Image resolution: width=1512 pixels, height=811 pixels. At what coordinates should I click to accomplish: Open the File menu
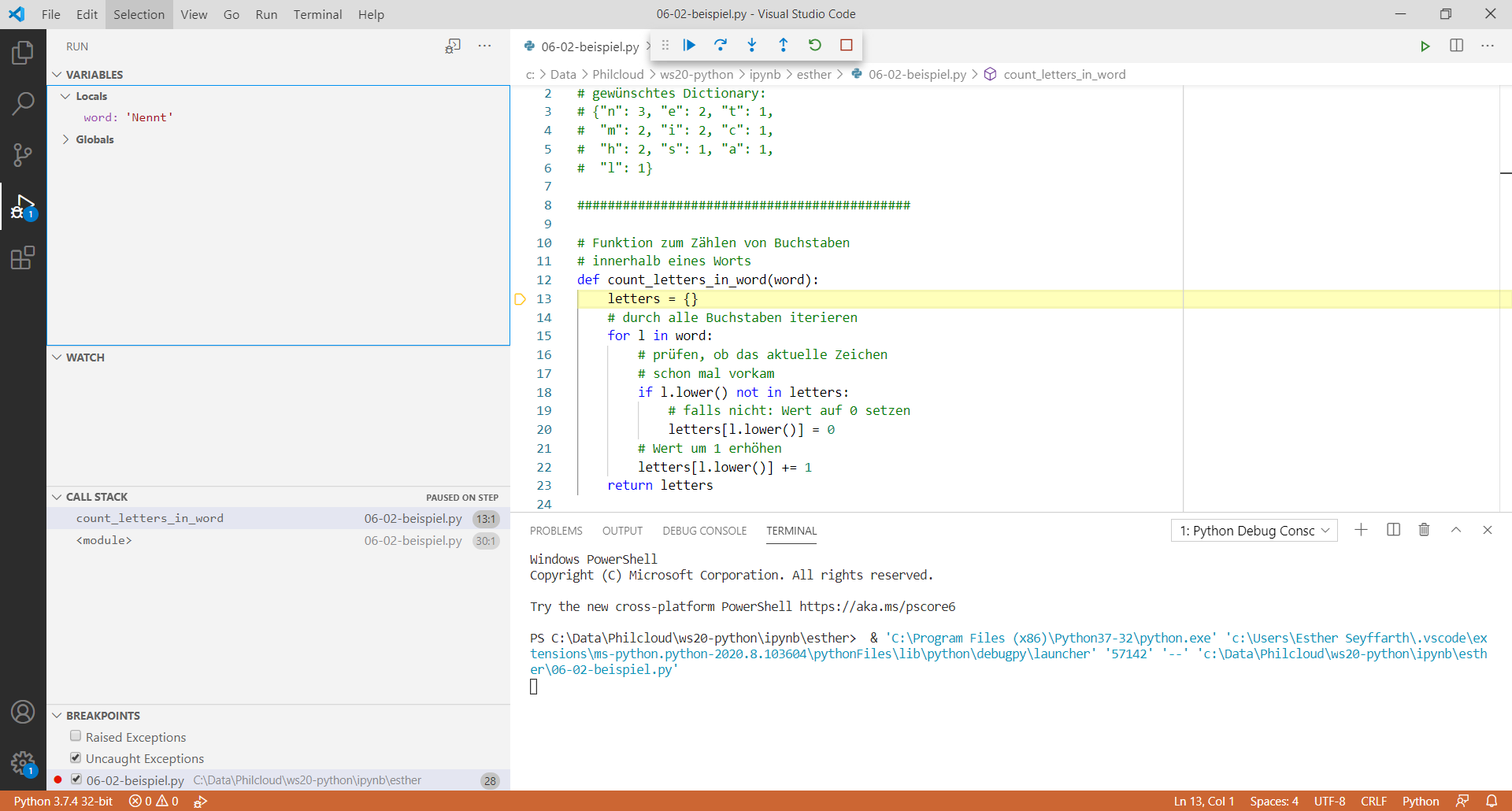(x=51, y=14)
